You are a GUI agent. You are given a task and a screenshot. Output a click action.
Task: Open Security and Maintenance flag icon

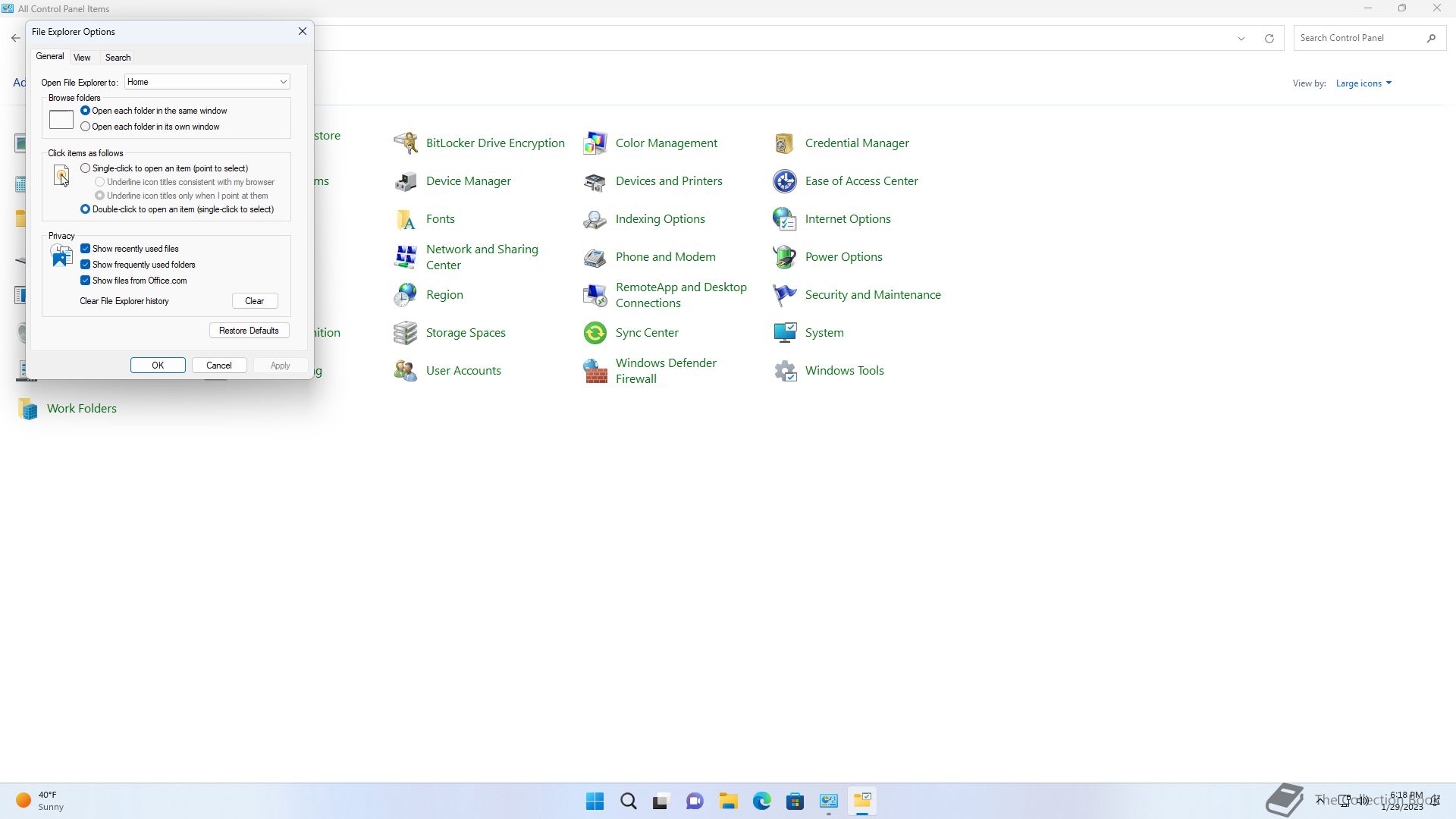[x=785, y=294]
